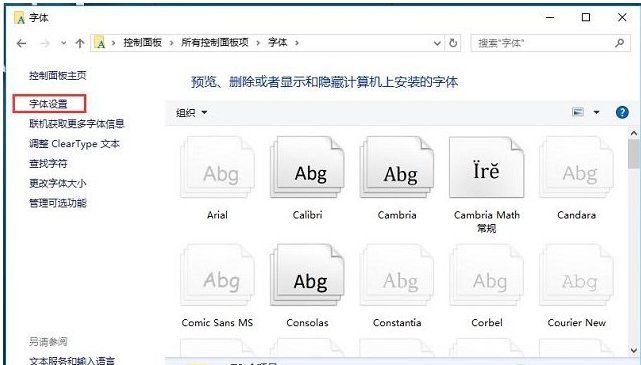The image size is (641, 365).
Task: Expand the chevron after 字体 breadcrumb
Action: tap(297, 43)
